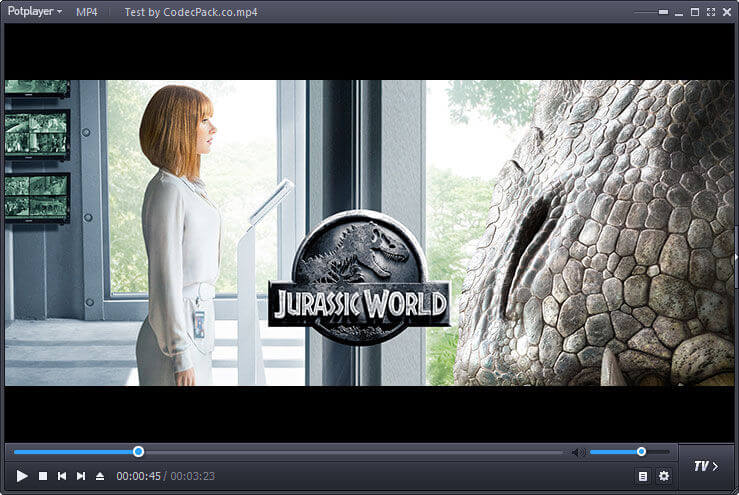Open the Potplayer main menu dropdown
The width and height of the screenshot is (739, 495).
click(34, 11)
